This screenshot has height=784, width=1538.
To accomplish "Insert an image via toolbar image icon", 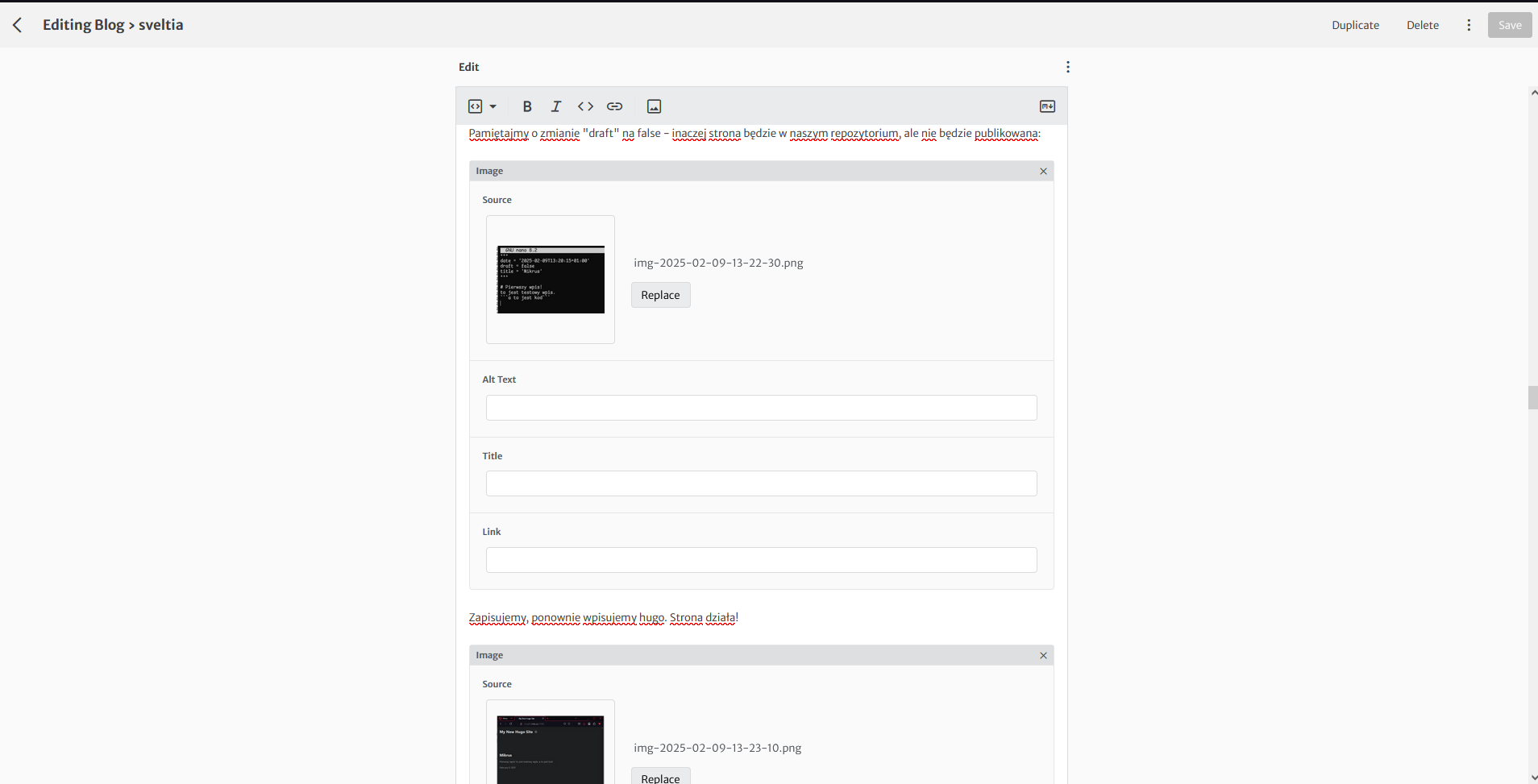I will tap(655, 106).
